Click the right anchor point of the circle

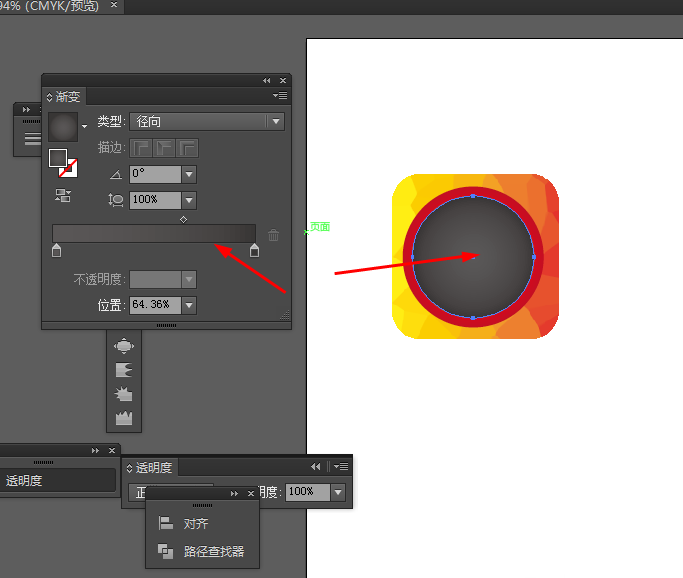[534, 257]
